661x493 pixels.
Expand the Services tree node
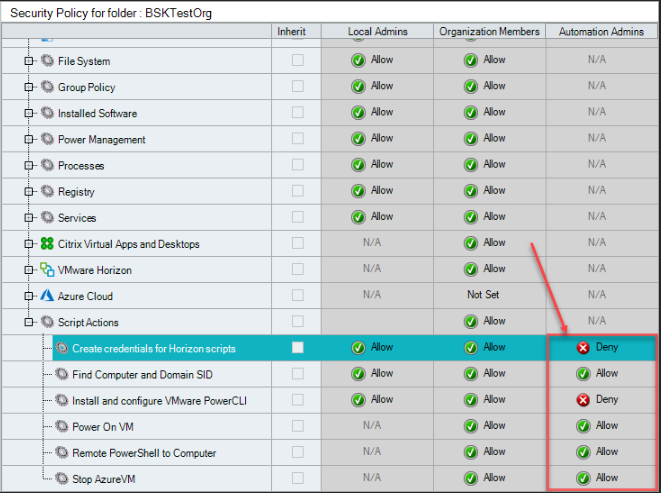point(29,218)
